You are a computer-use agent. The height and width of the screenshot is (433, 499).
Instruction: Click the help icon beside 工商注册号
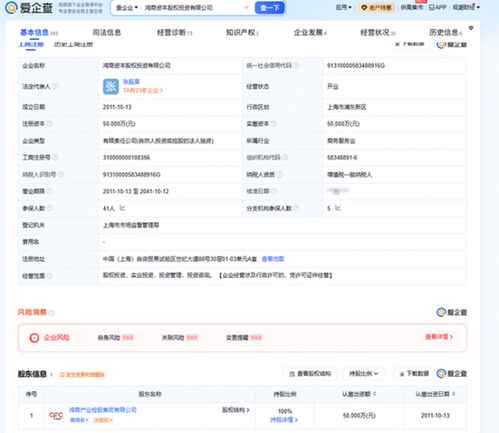click(55, 157)
